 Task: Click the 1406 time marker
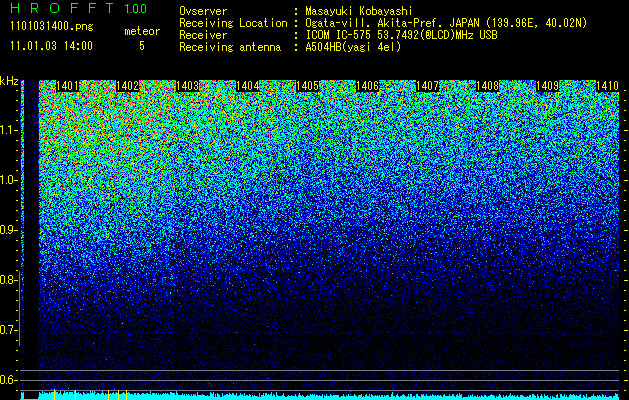point(368,86)
